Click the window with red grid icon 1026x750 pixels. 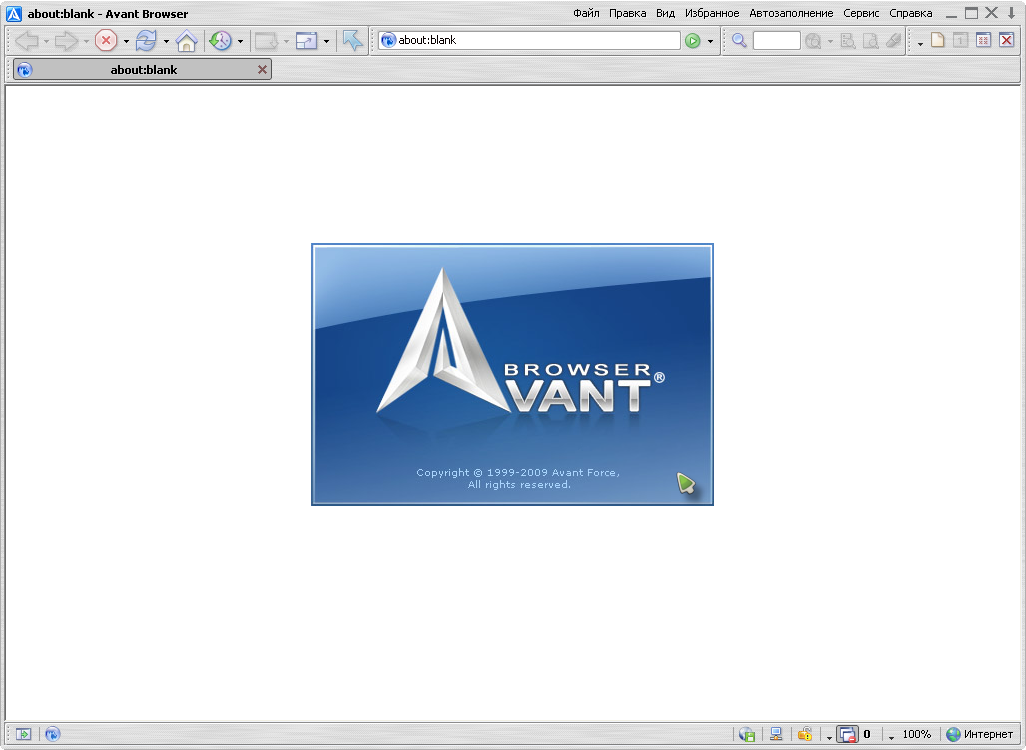983,40
